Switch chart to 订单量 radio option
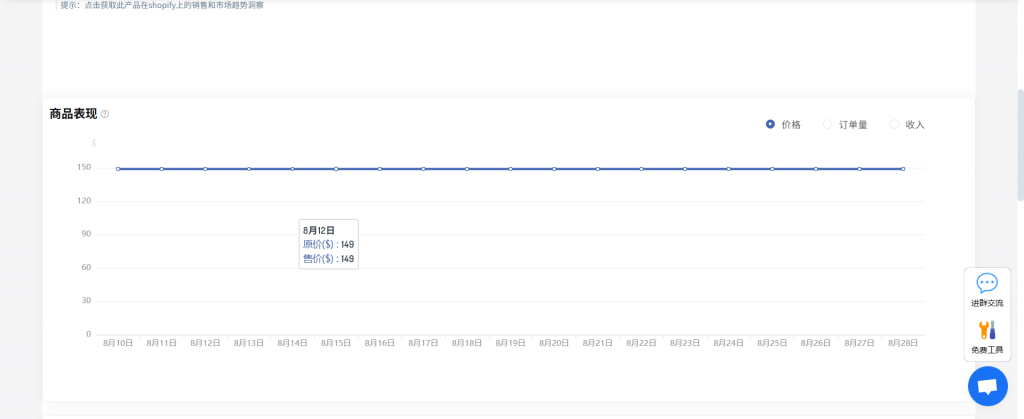Image resolution: width=1024 pixels, height=419 pixels. tap(827, 124)
